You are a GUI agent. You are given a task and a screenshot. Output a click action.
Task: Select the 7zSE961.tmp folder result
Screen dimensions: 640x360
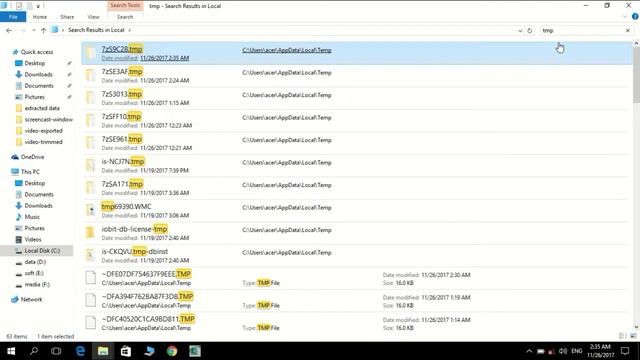click(x=356, y=143)
